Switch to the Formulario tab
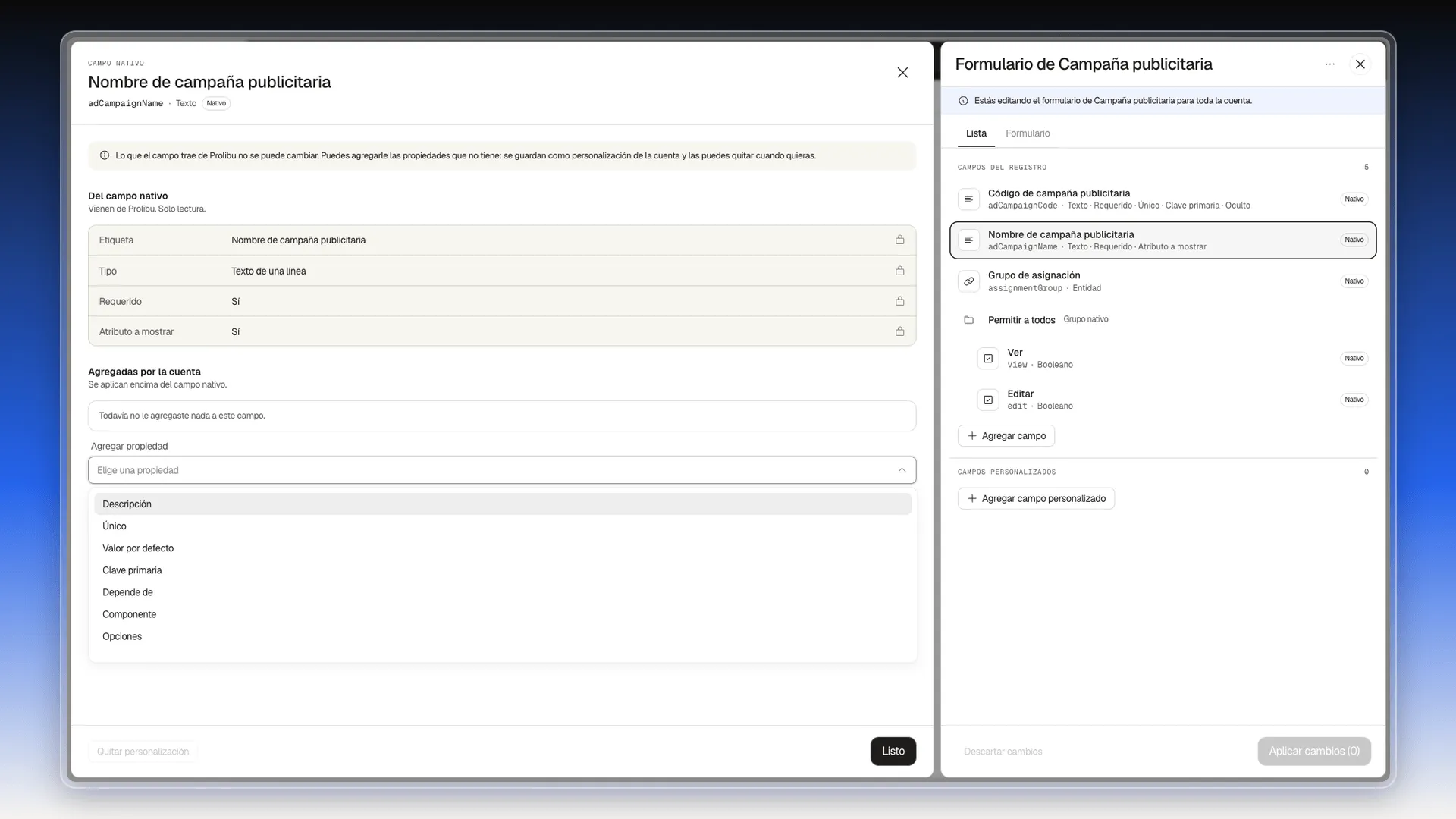1456x819 pixels. coord(1028,133)
